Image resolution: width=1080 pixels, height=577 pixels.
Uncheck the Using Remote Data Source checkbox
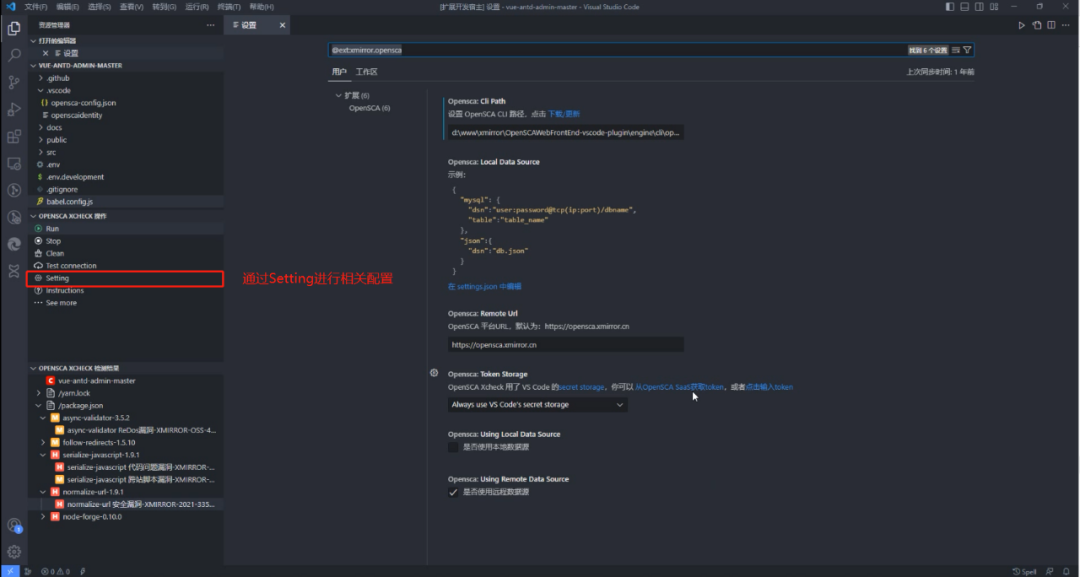tap(453, 492)
